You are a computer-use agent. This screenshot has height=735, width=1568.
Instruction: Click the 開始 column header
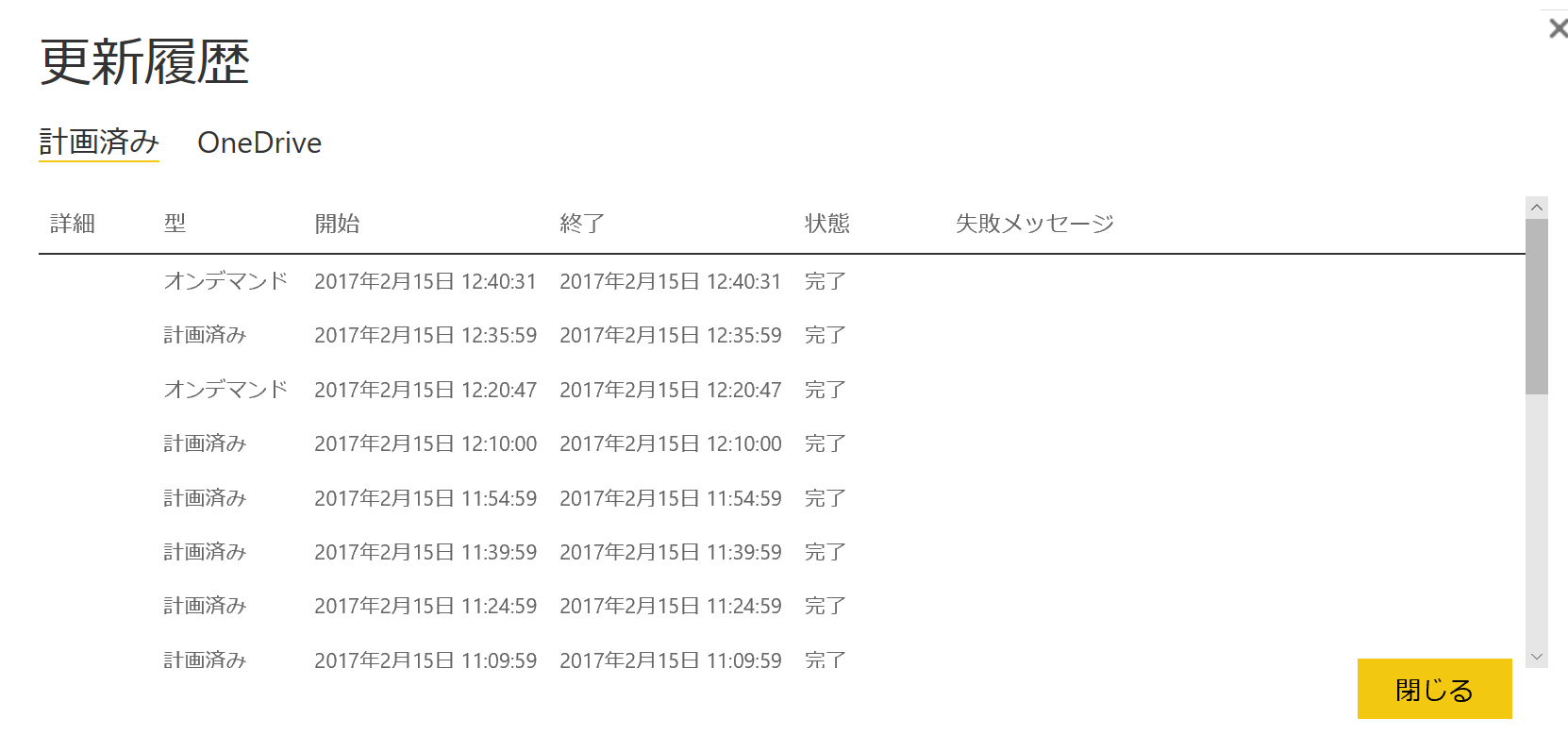[339, 224]
